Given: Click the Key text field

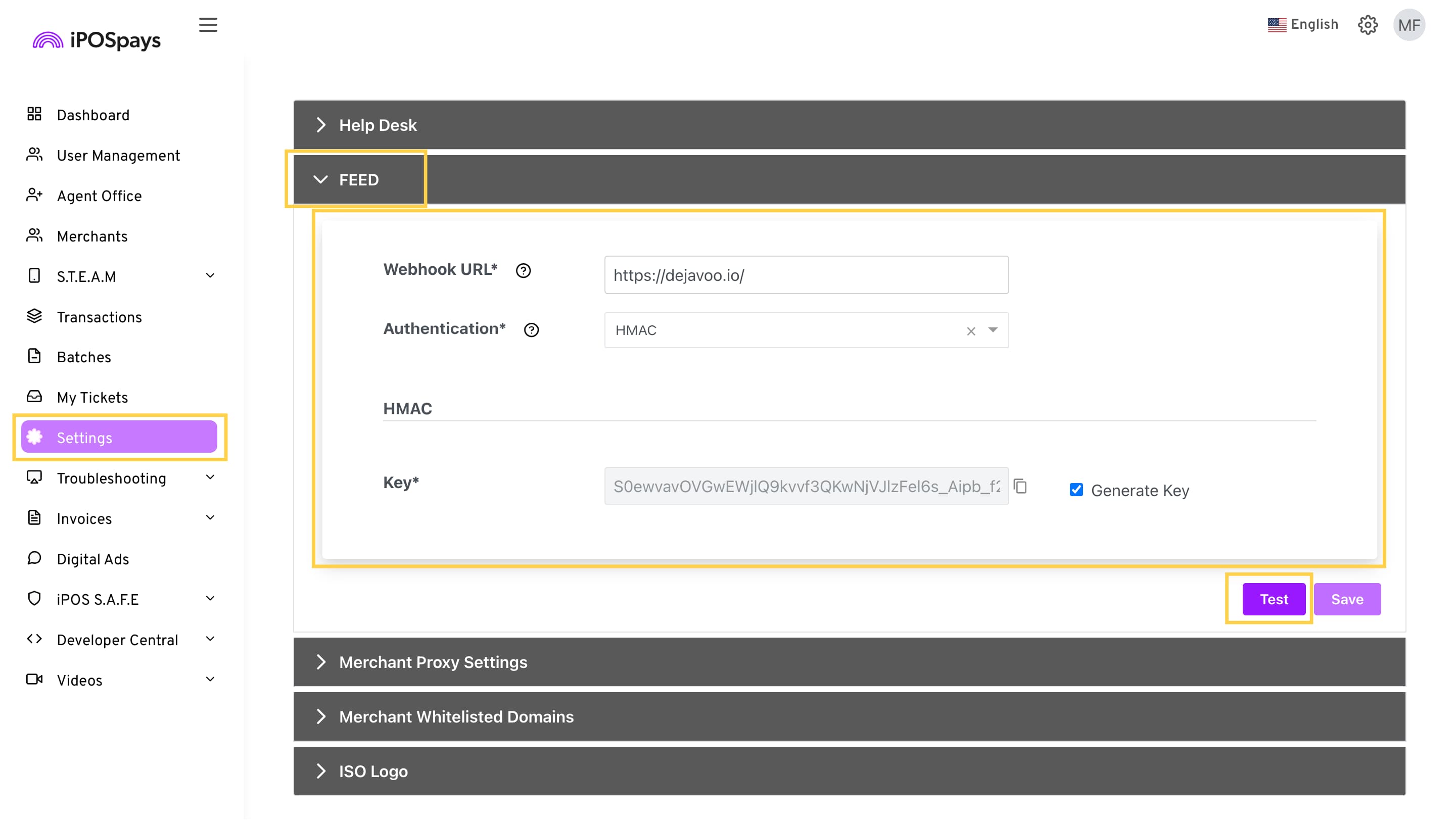Looking at the screenshot, I should pos(806,486).
